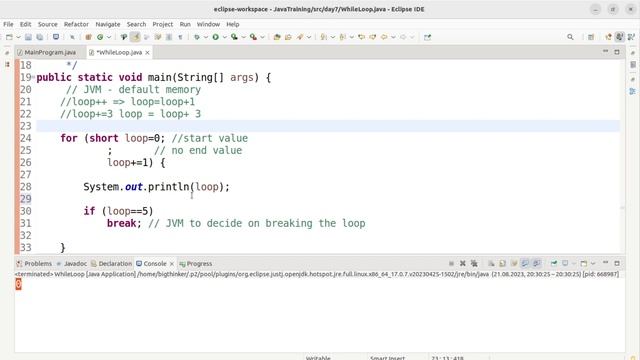
Task: Click the console Terminate square icon
Action: click(x=451, y=264)
